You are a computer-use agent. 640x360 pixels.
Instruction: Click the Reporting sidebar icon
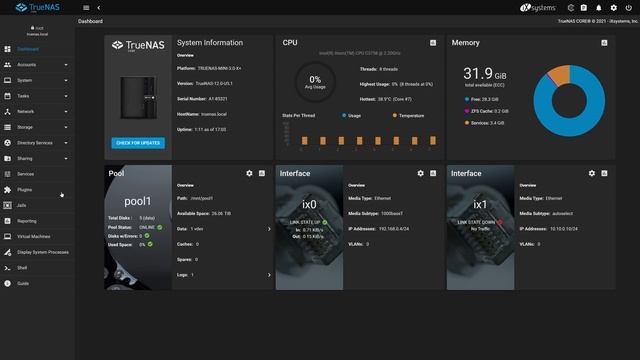pyautogui.click(x=7, y=221)
